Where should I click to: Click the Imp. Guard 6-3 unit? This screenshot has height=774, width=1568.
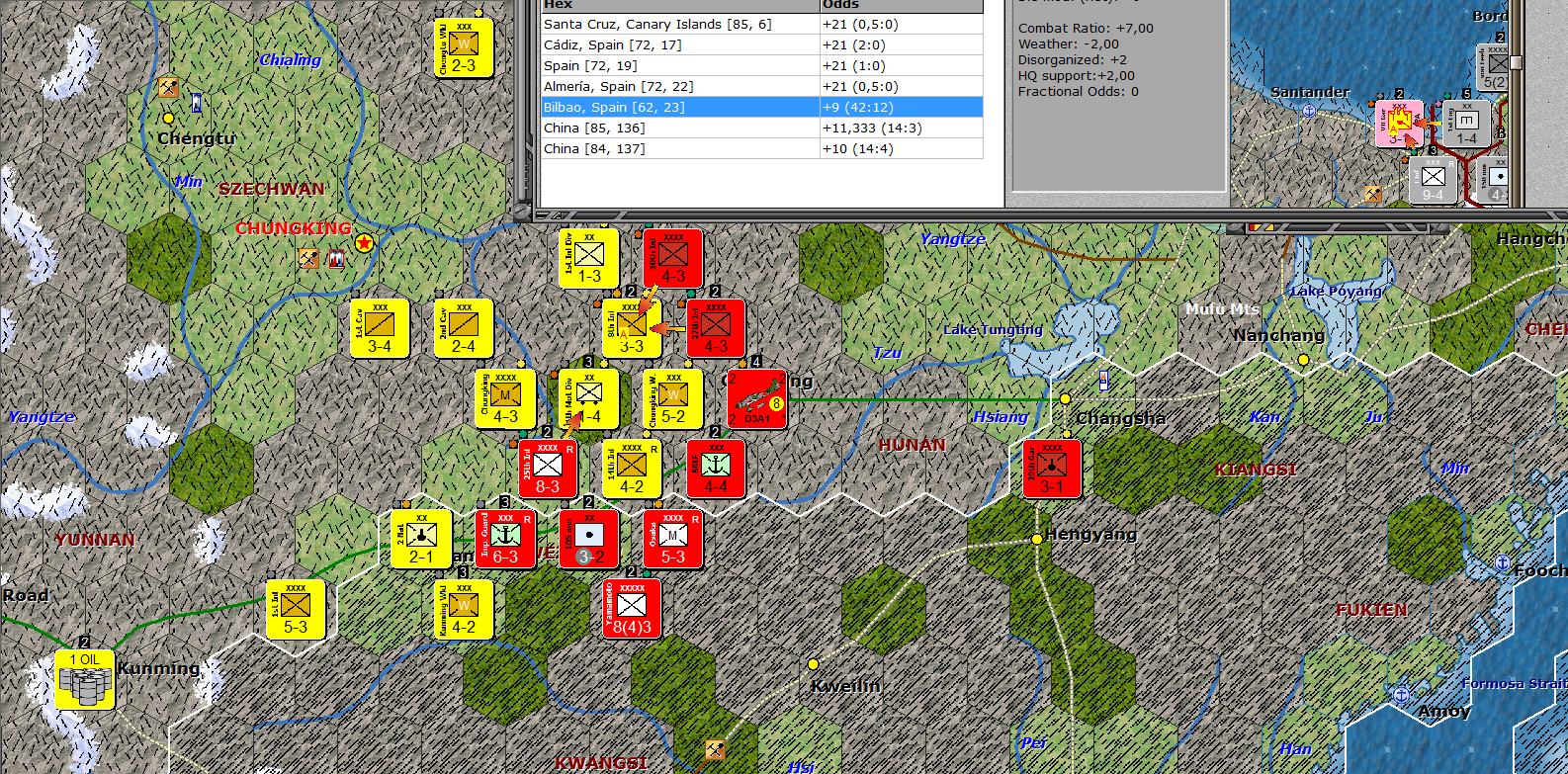(505, 539)
